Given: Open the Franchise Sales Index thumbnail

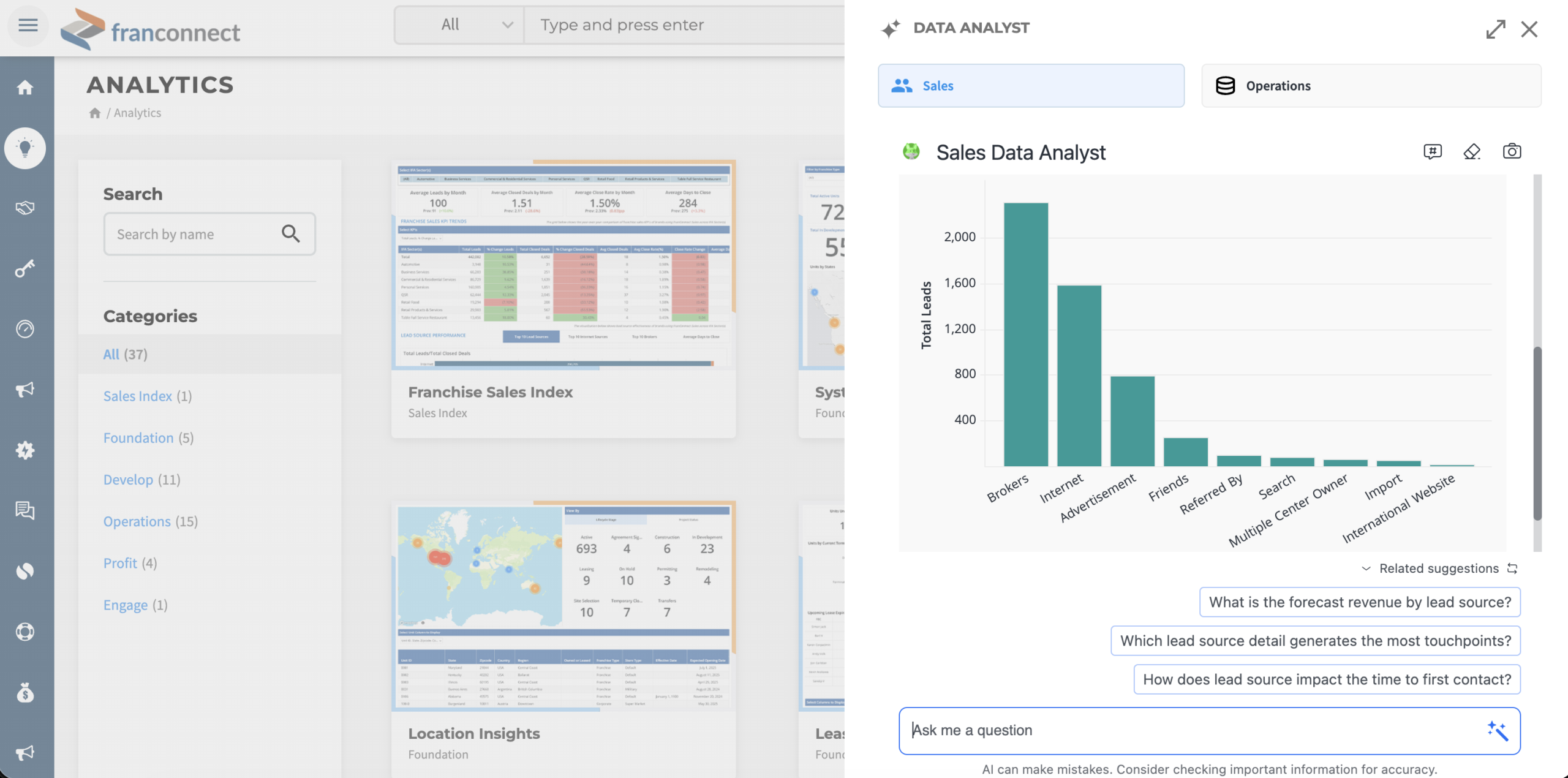Looking at the screenshot, I should point(563,265).
